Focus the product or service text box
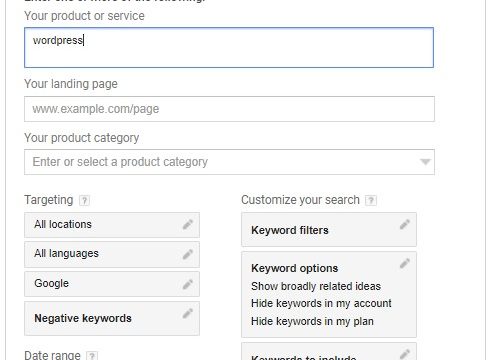Screen dimensions: 491x360 click(229, 48)
